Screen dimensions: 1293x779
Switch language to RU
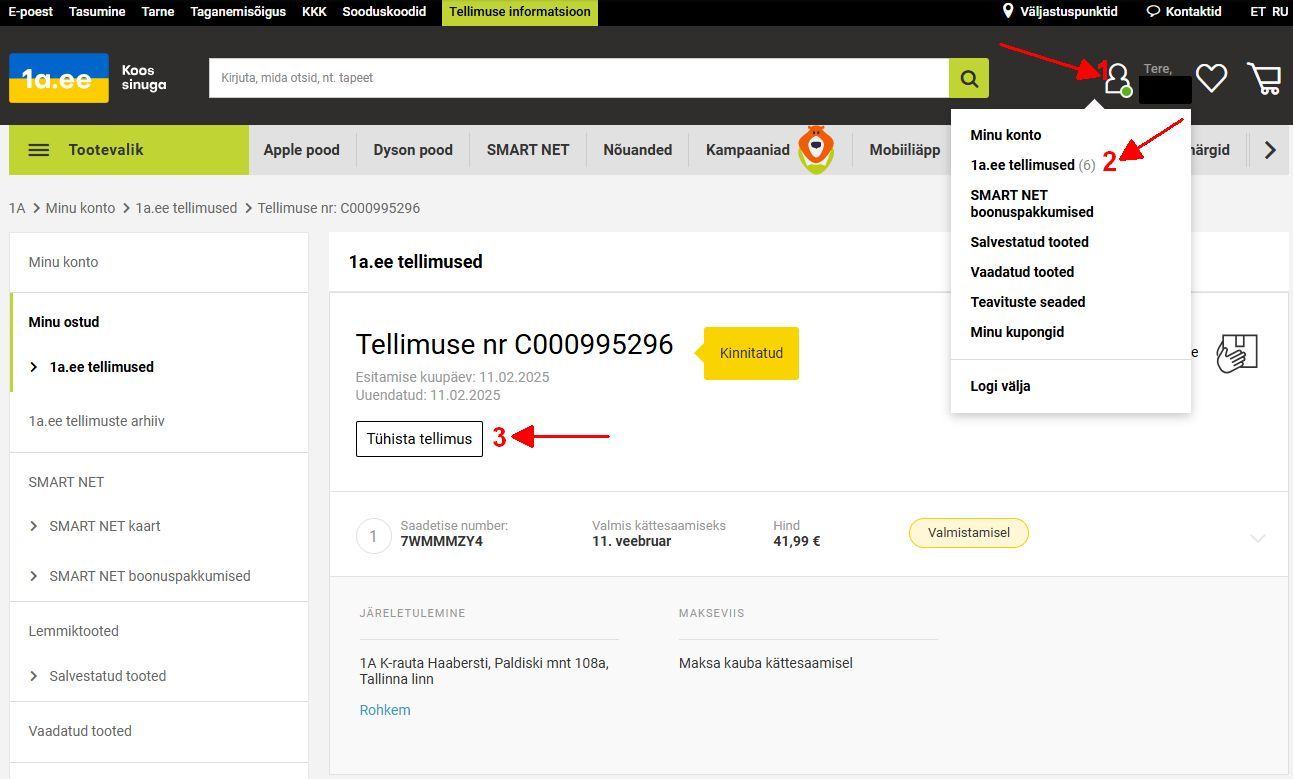(1280, 12)
